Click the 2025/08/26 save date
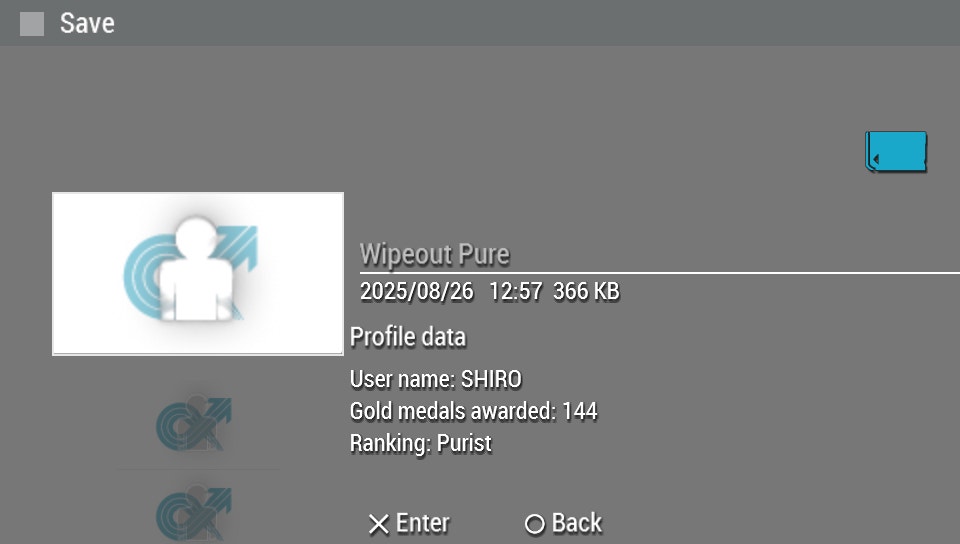 (417, 292)
